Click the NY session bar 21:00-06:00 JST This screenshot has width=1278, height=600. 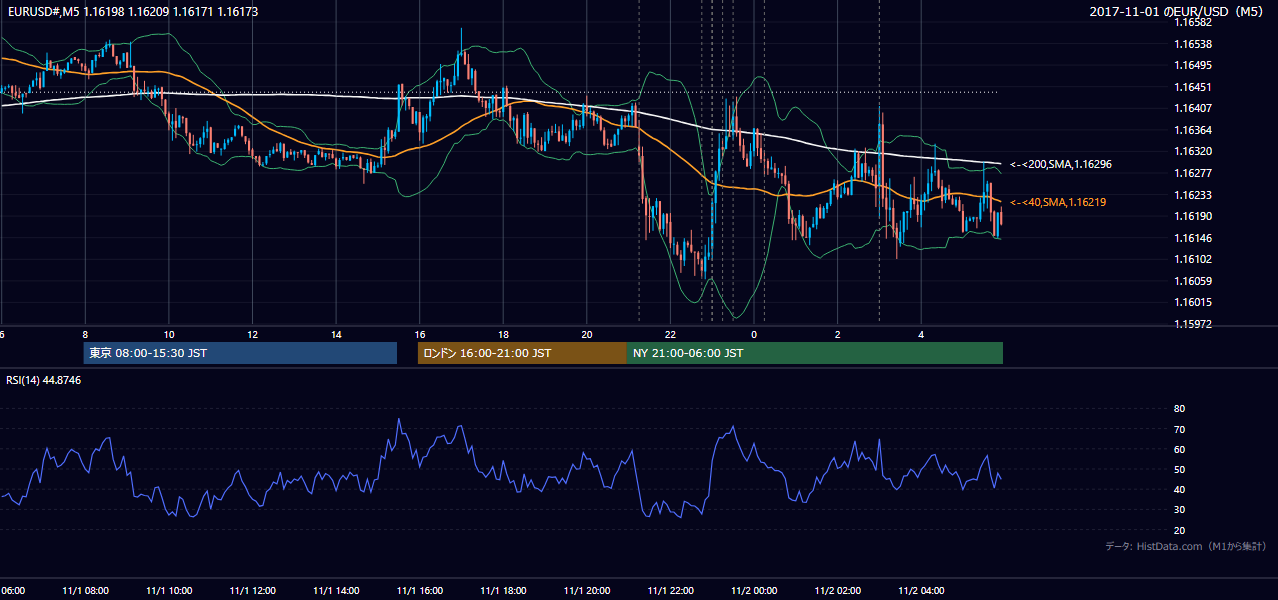pyautogui.click(x=815, y=353)
